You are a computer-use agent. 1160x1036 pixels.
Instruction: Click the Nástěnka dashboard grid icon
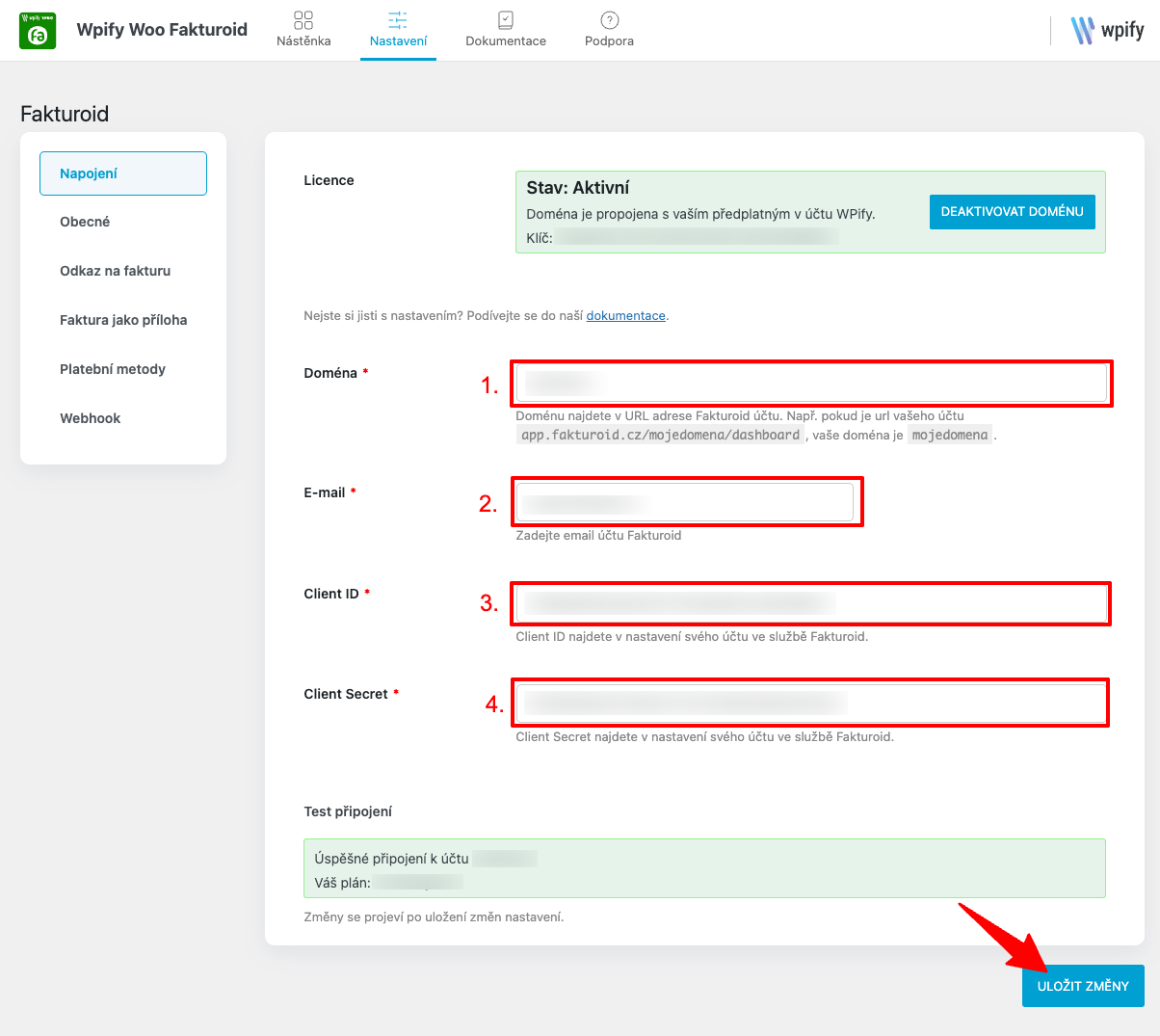point(303,20)
